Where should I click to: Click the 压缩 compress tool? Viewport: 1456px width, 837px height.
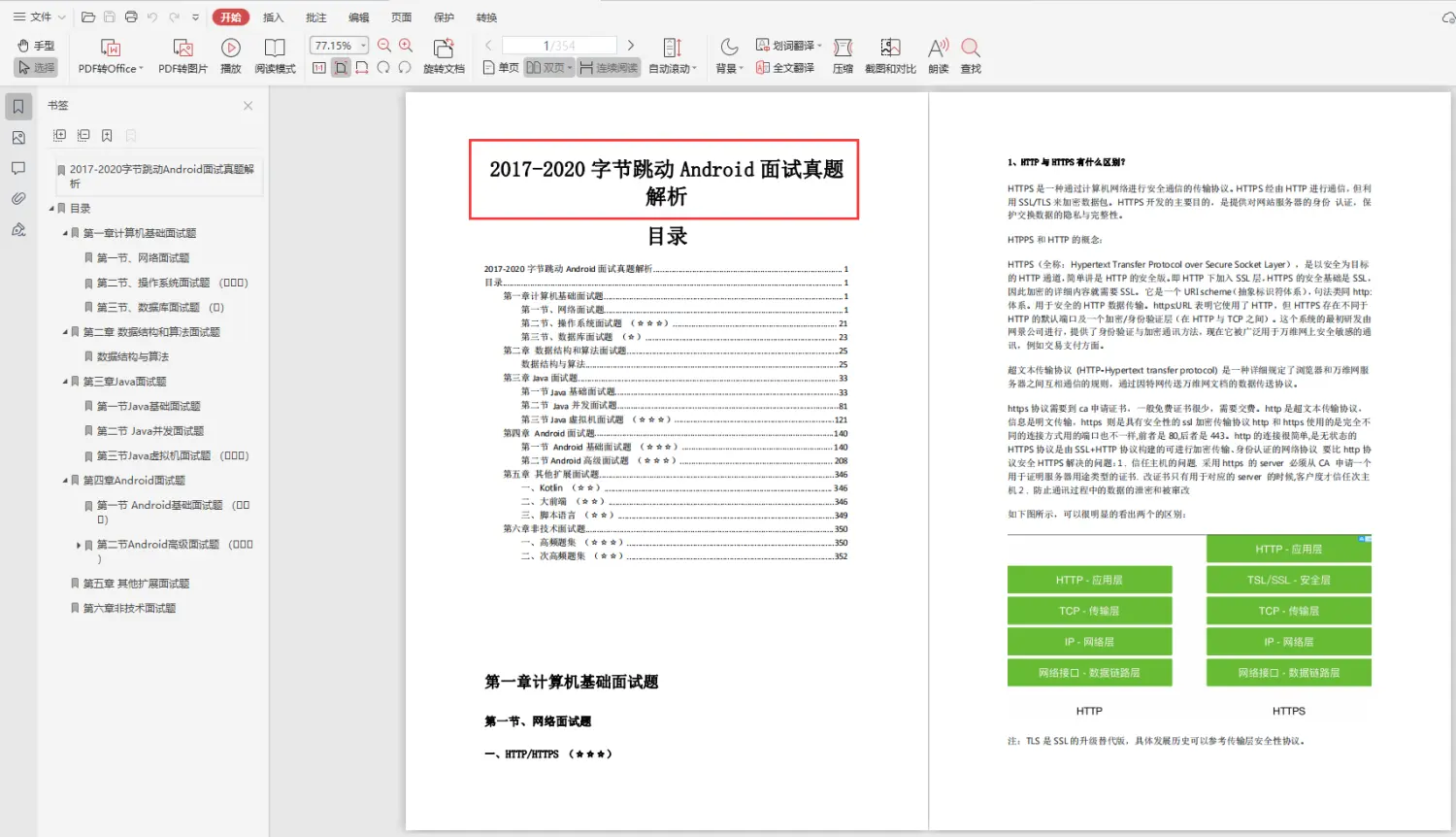pos(842,54)
